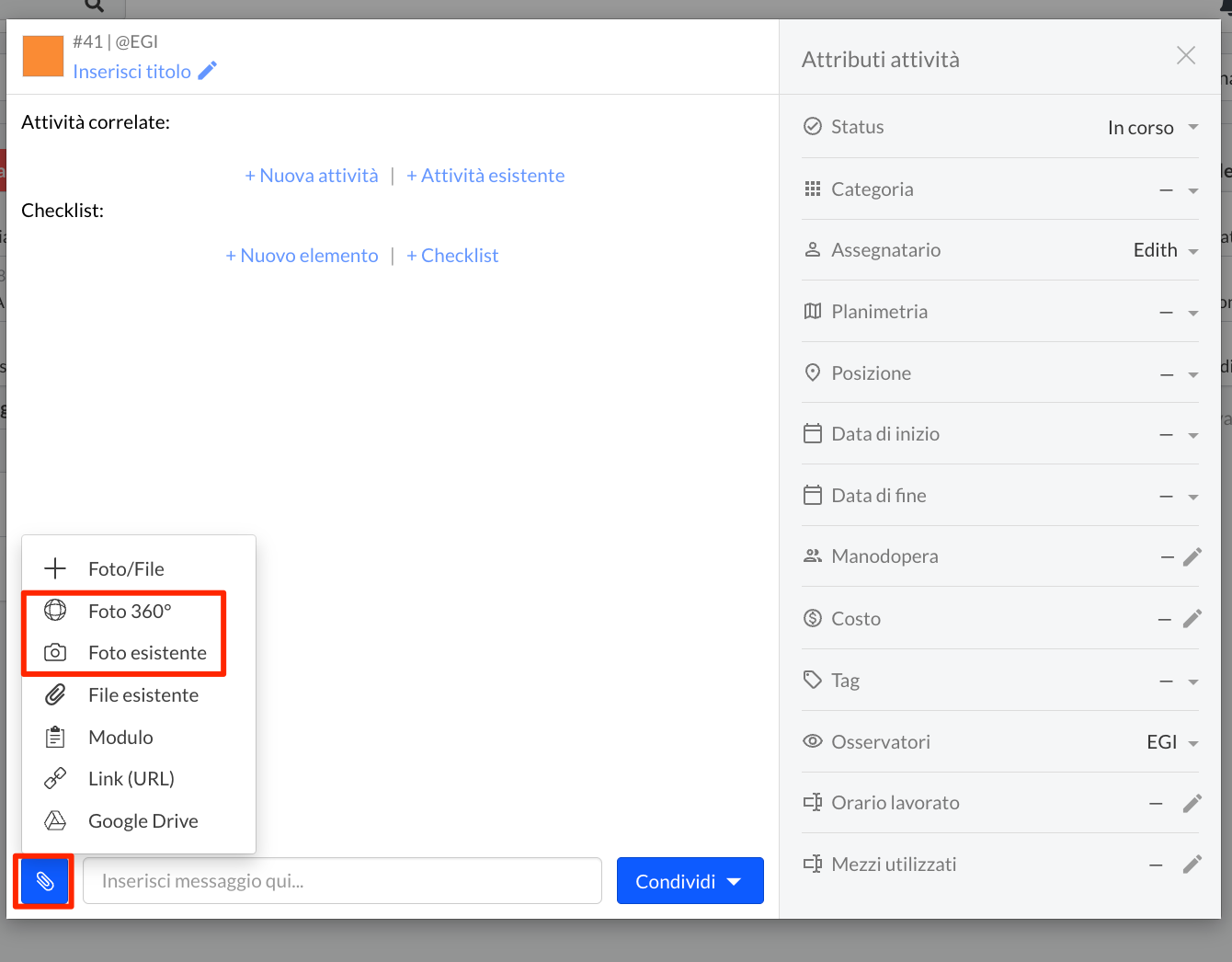The width and height of the screenshot is (1232, 962).
Task: Click the Condividi button
Action: pyautogui.click(x=690, y=881)
